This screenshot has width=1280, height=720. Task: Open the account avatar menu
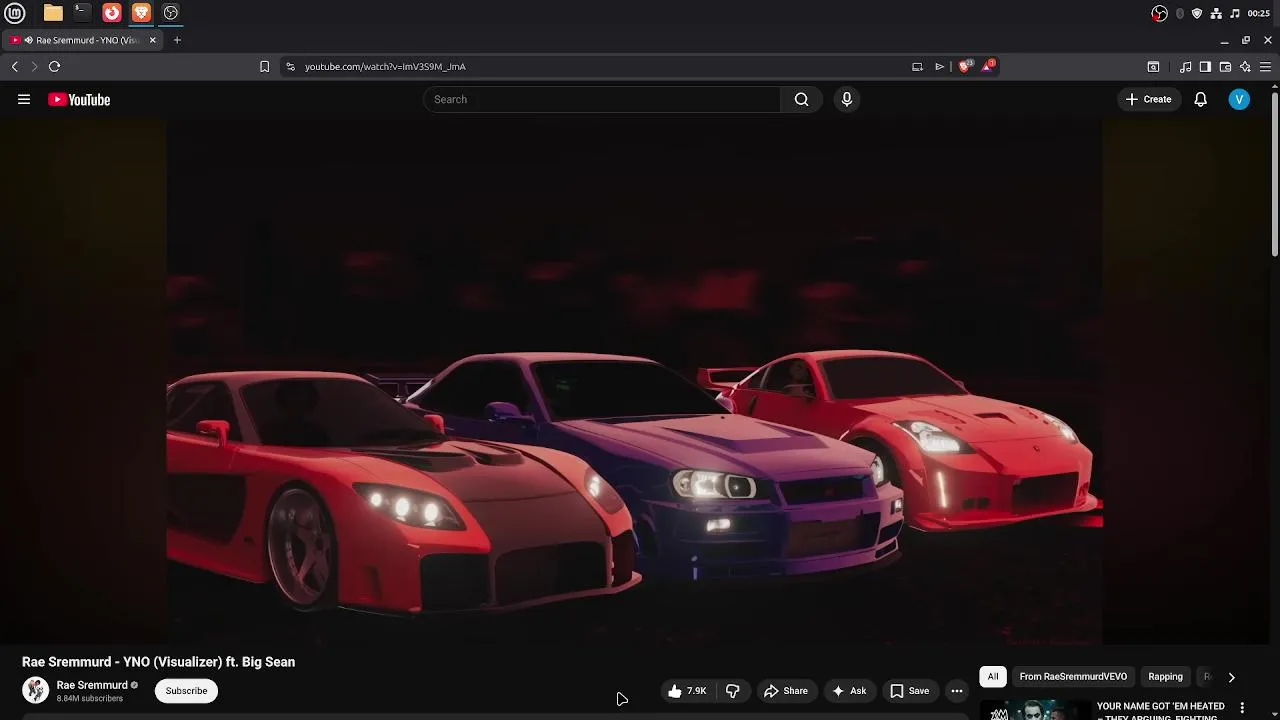(x=1239, y=99)
